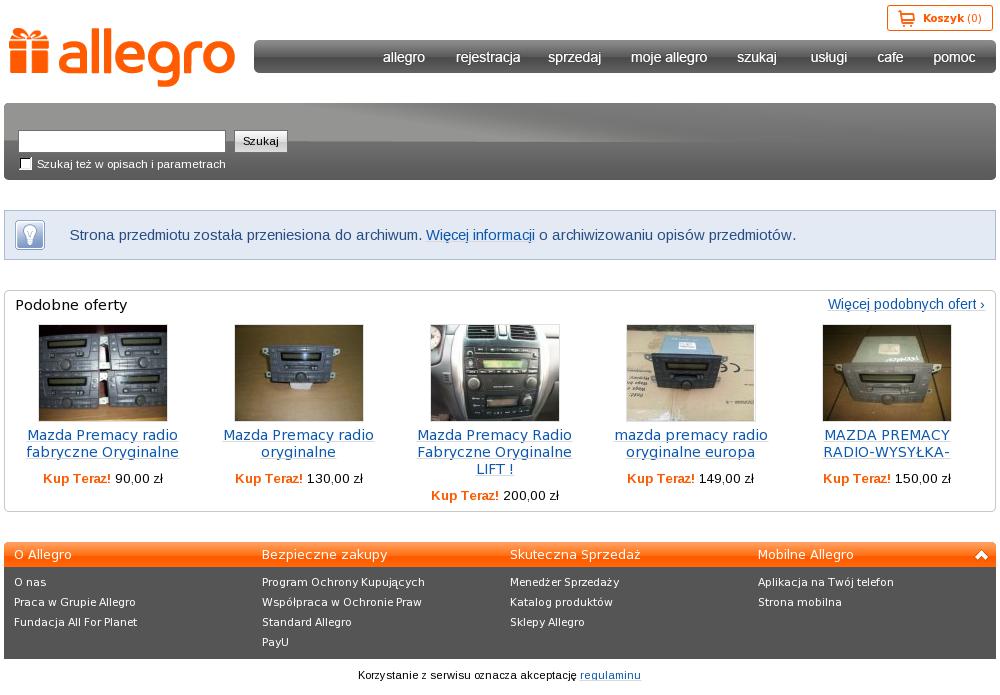Open PayU footer link
Image resolution: width=1000 pixels, height=695 pixels.
pyautogui.click(x=276, y=642)
